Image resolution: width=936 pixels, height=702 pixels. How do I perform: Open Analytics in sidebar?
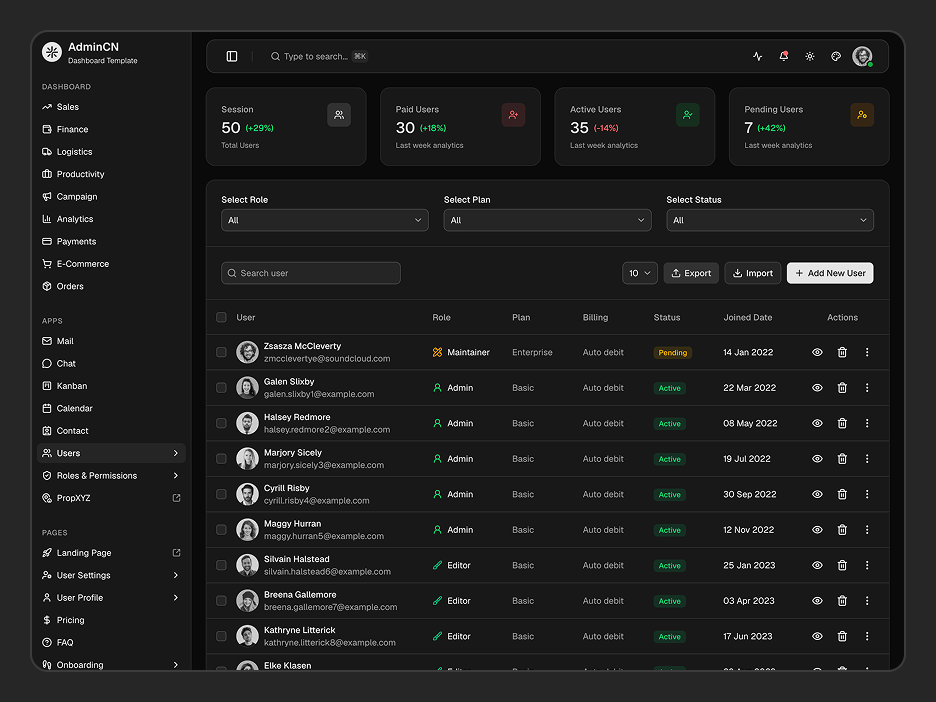(x=111, y=219)
